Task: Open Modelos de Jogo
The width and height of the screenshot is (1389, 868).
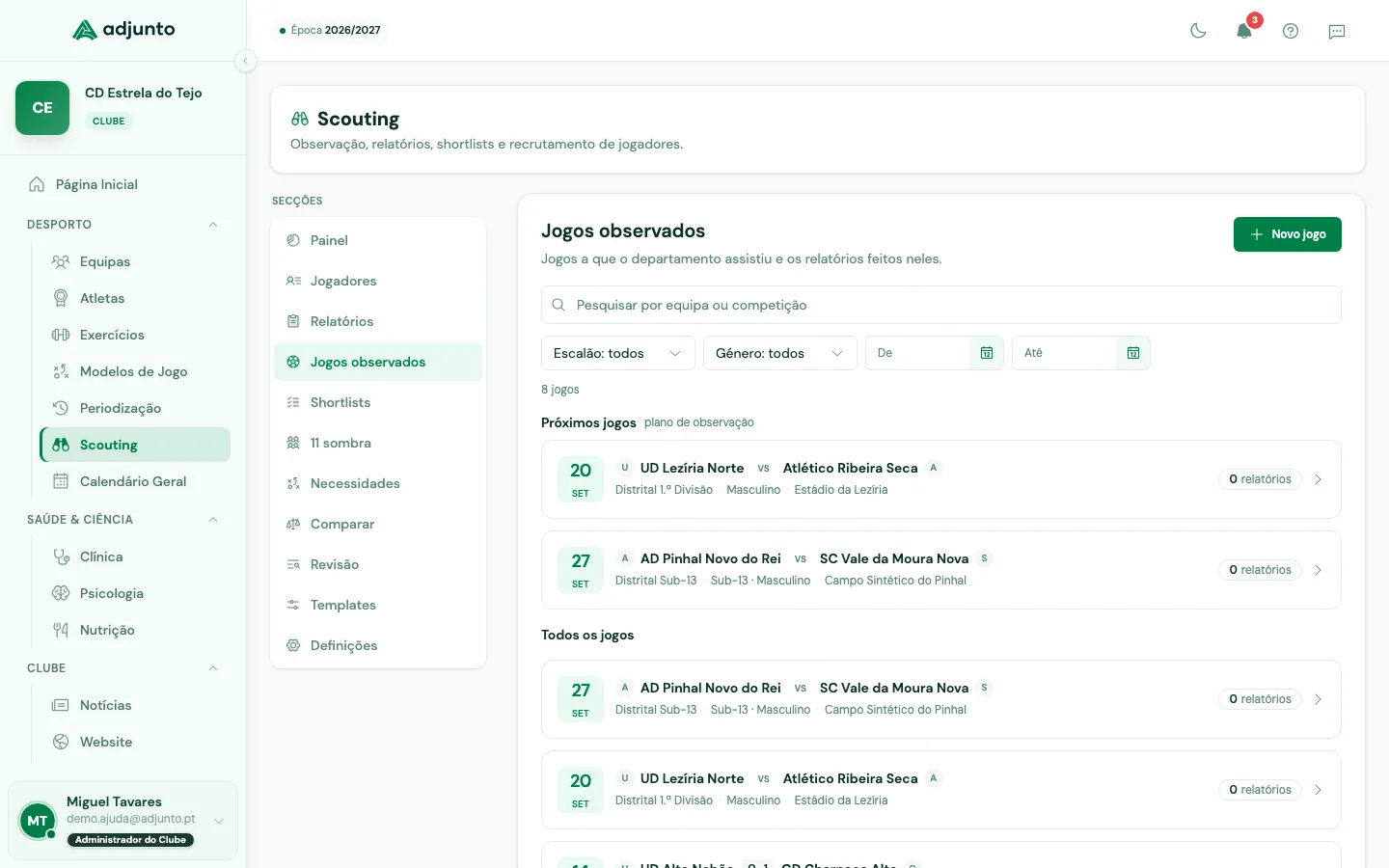Action: point(135,371)
